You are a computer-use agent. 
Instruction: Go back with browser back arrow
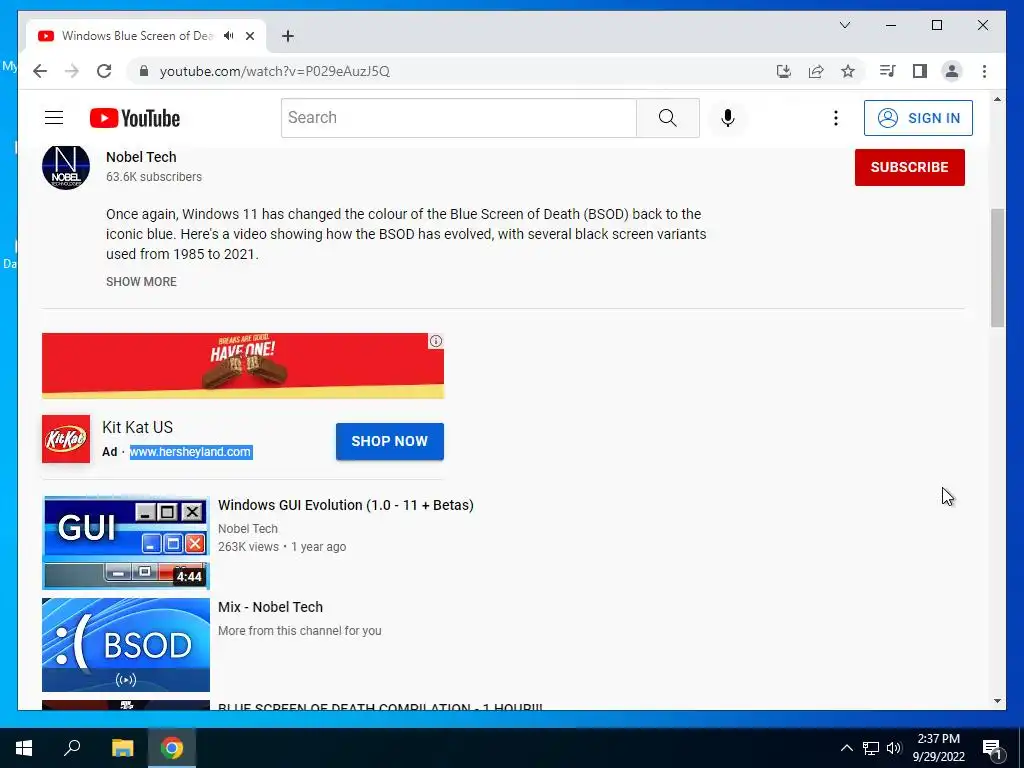(x=40, y=71)
